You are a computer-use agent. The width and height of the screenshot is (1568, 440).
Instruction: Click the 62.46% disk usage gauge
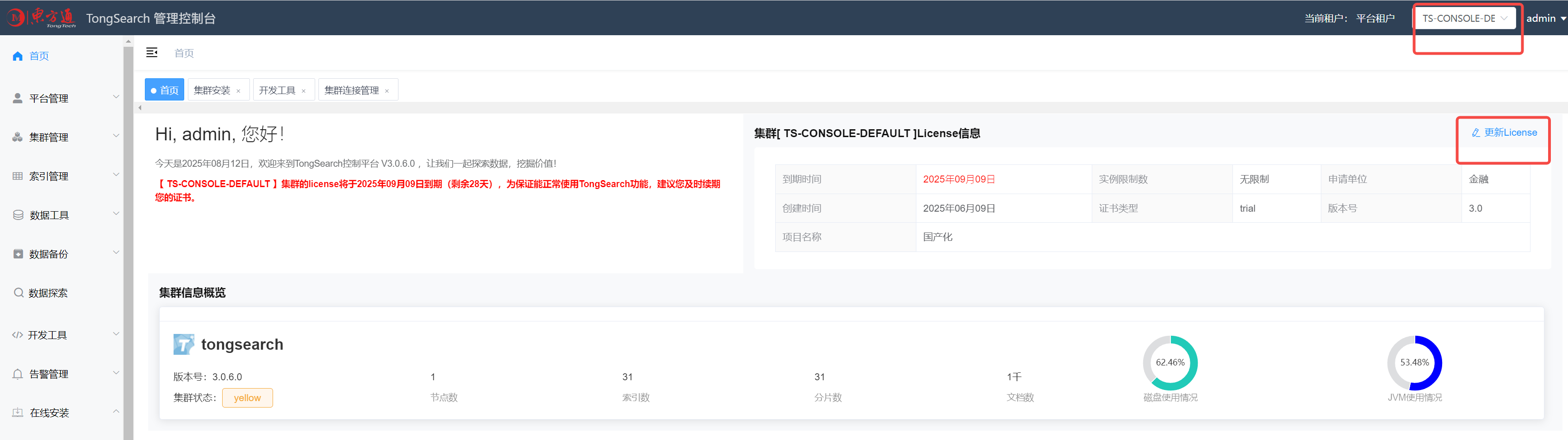[1170, 363]
